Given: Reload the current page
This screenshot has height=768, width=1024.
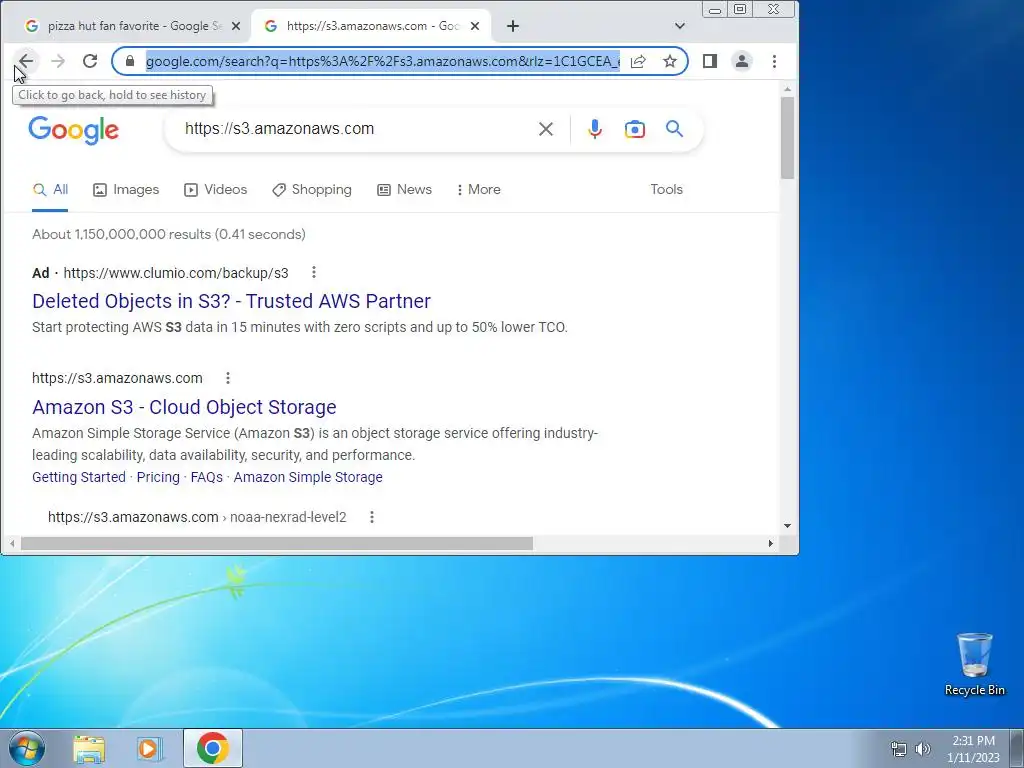Looking at the screenshot, I should (90, 61).
